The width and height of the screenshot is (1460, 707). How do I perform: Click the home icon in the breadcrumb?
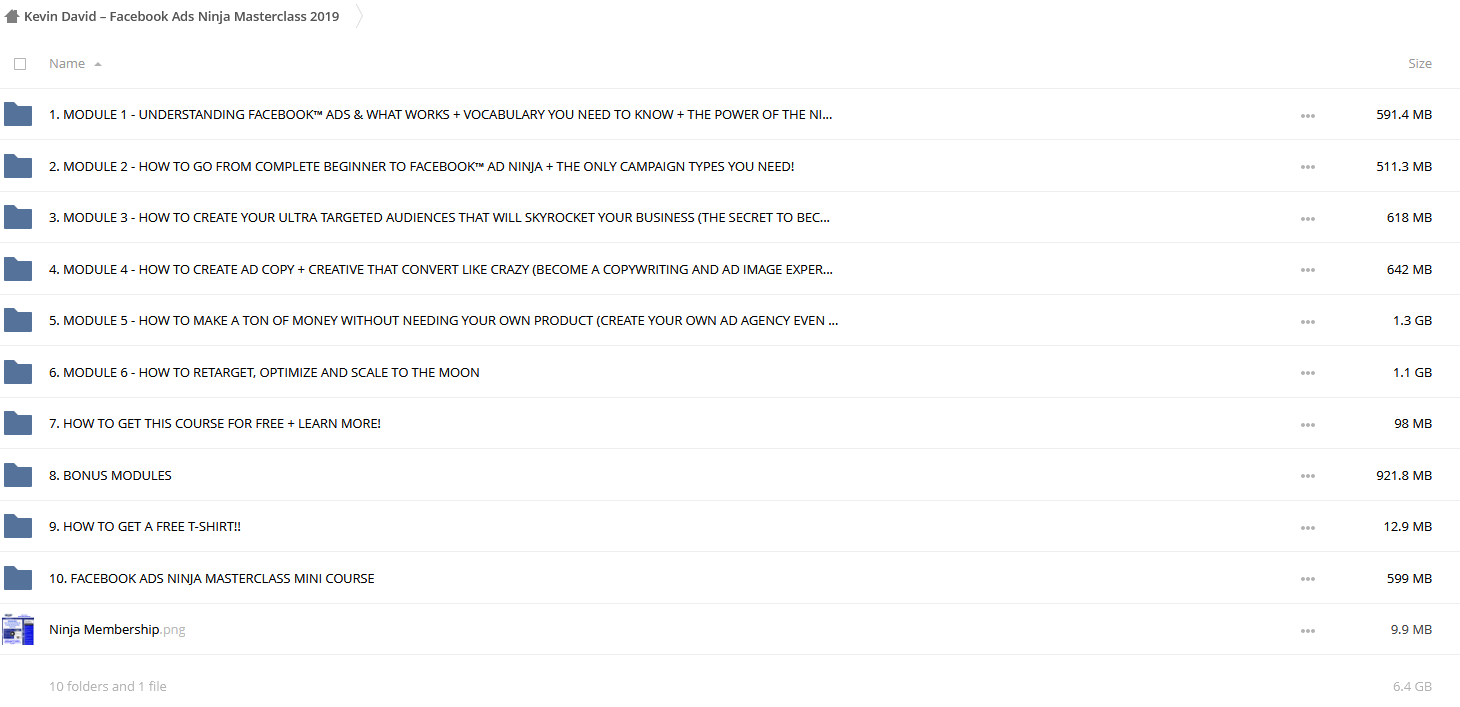point(12,16)
